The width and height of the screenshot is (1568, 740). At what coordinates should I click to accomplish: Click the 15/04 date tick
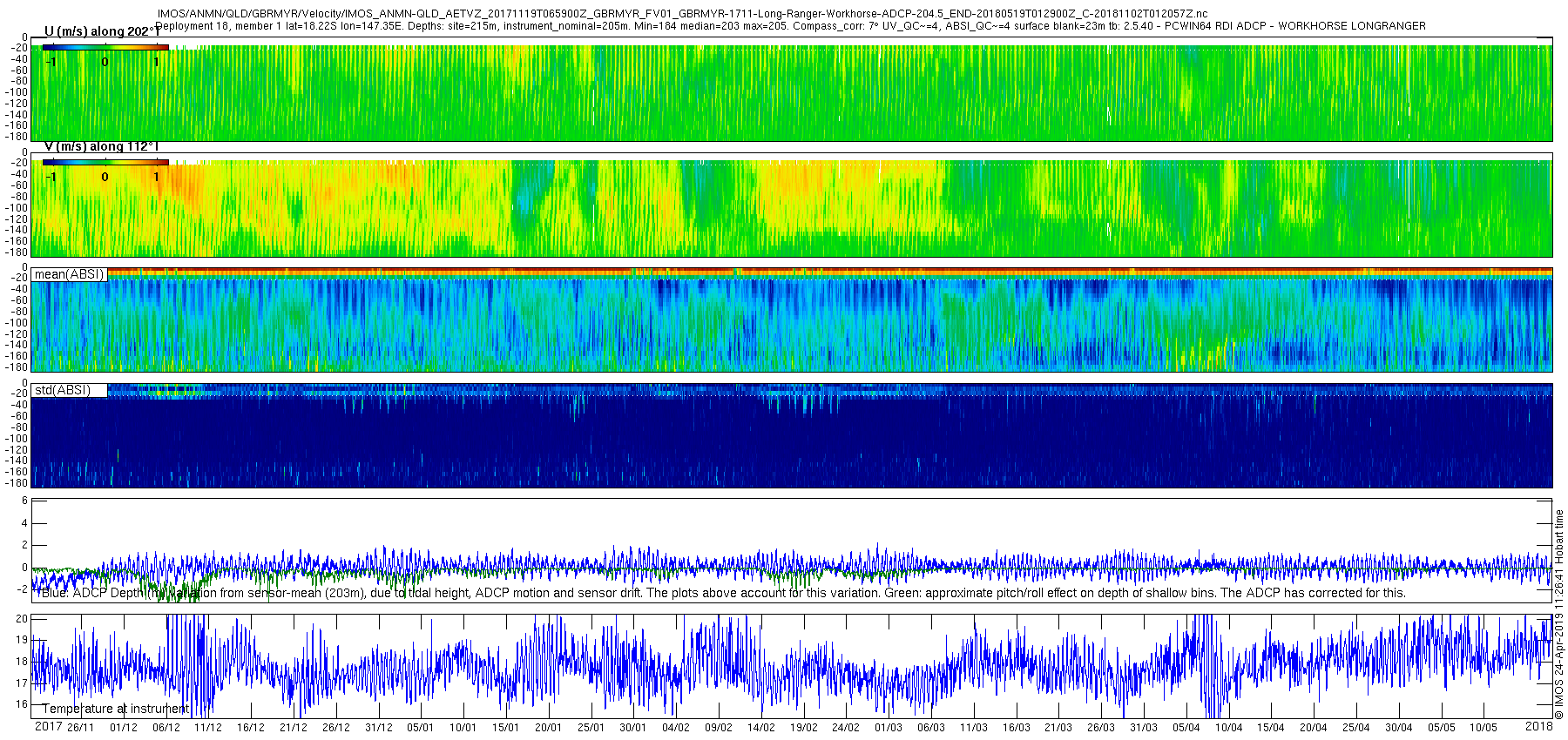click(1270, 728)
